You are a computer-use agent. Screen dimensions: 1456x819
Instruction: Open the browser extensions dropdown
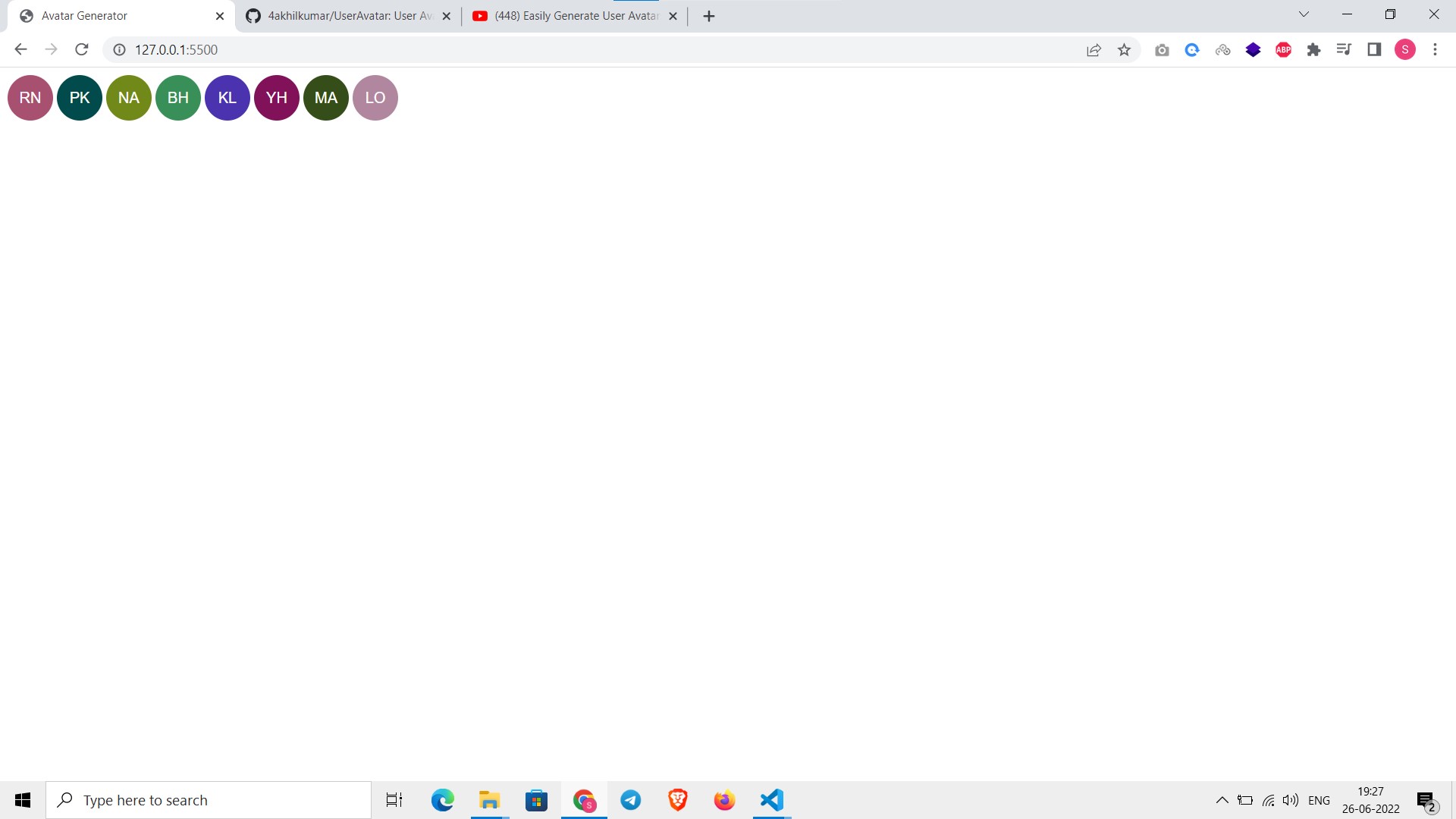(x=1314, y=49)
